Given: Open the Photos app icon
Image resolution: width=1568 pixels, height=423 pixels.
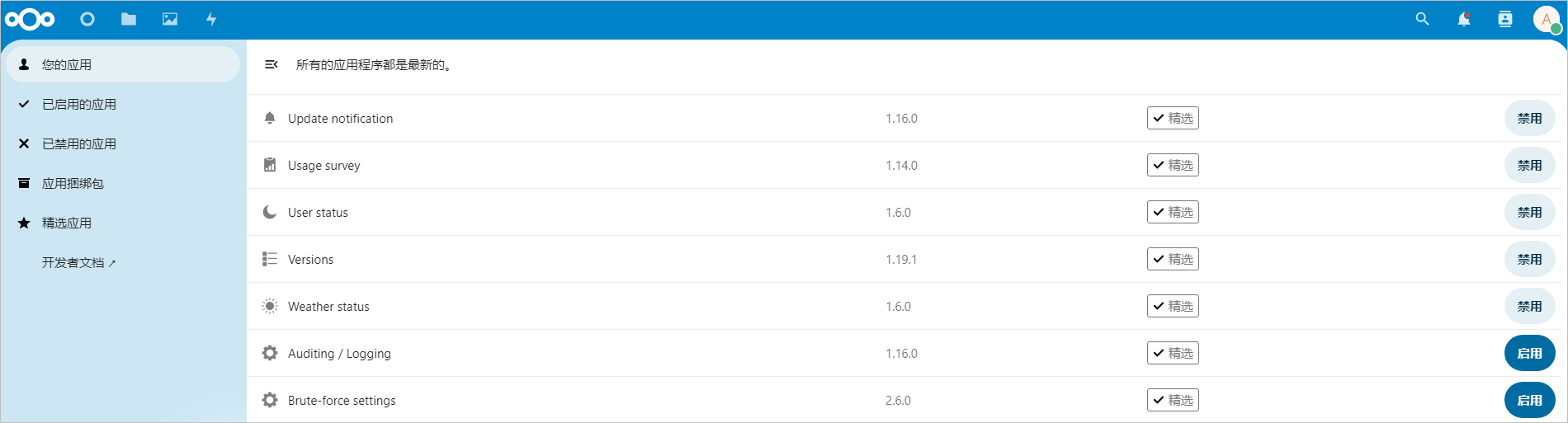Looking at the screenshot, I should click(170, 19).
